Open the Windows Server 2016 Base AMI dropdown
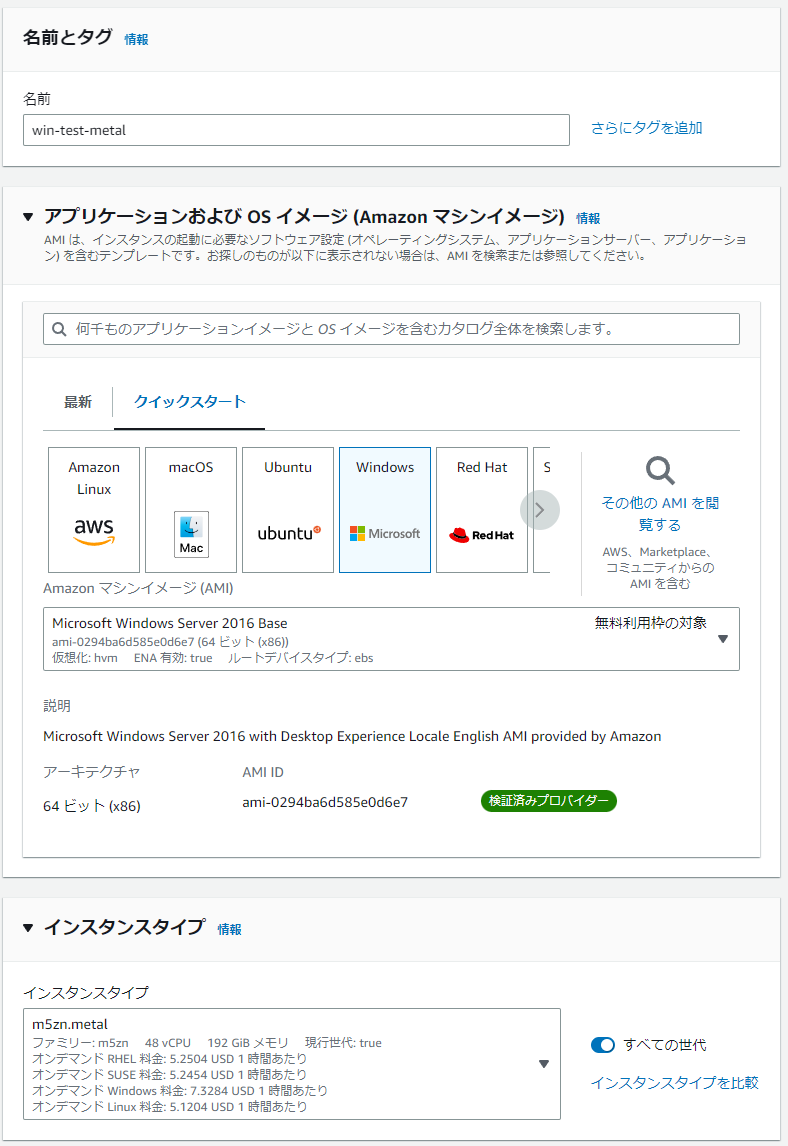This screenshot has width=788, height=1146. pos(391,639)
